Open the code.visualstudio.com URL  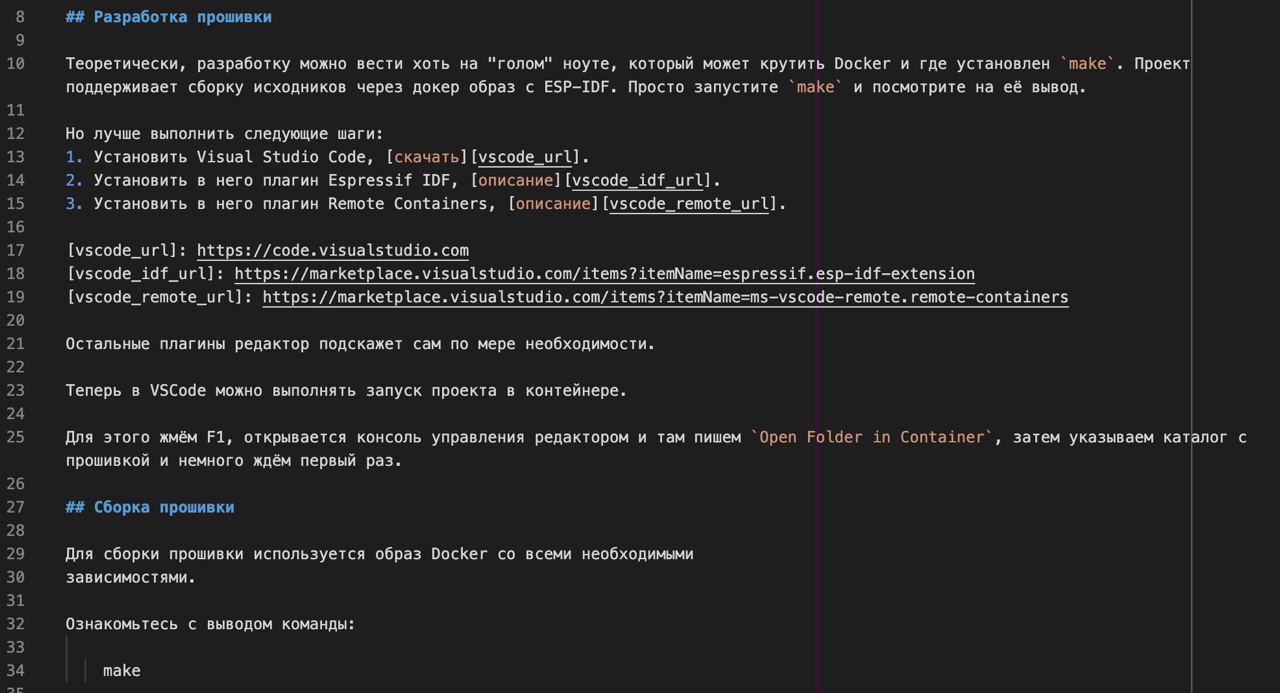point(332,250)
